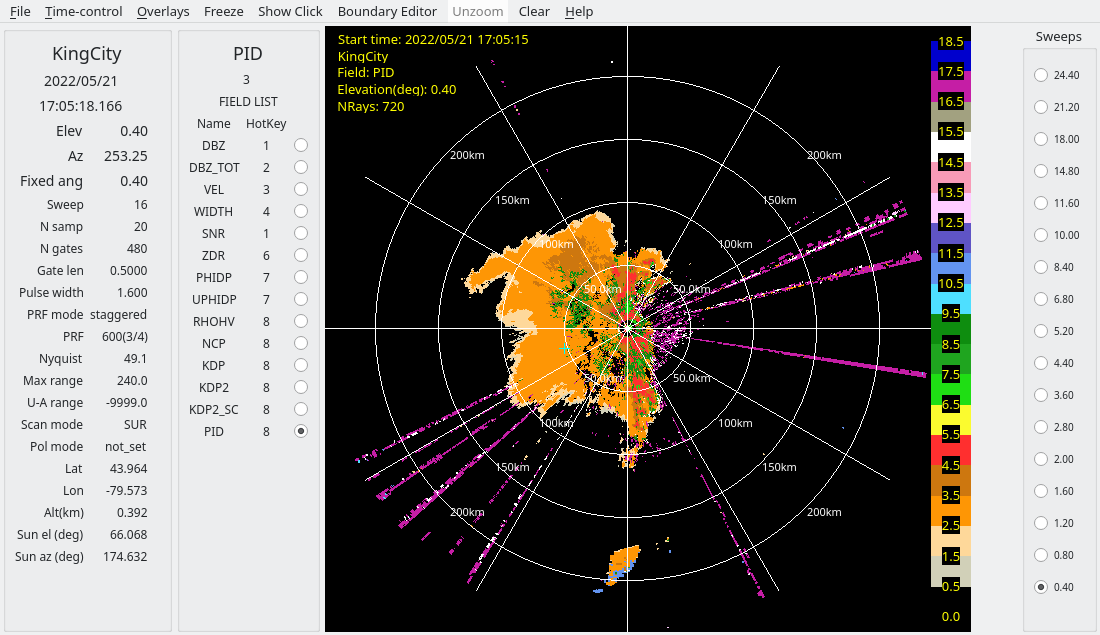This screenshot has width=1100, height=635.
Task: Switch to the 0.80 degree sweep
Action: coord(1041,555)
